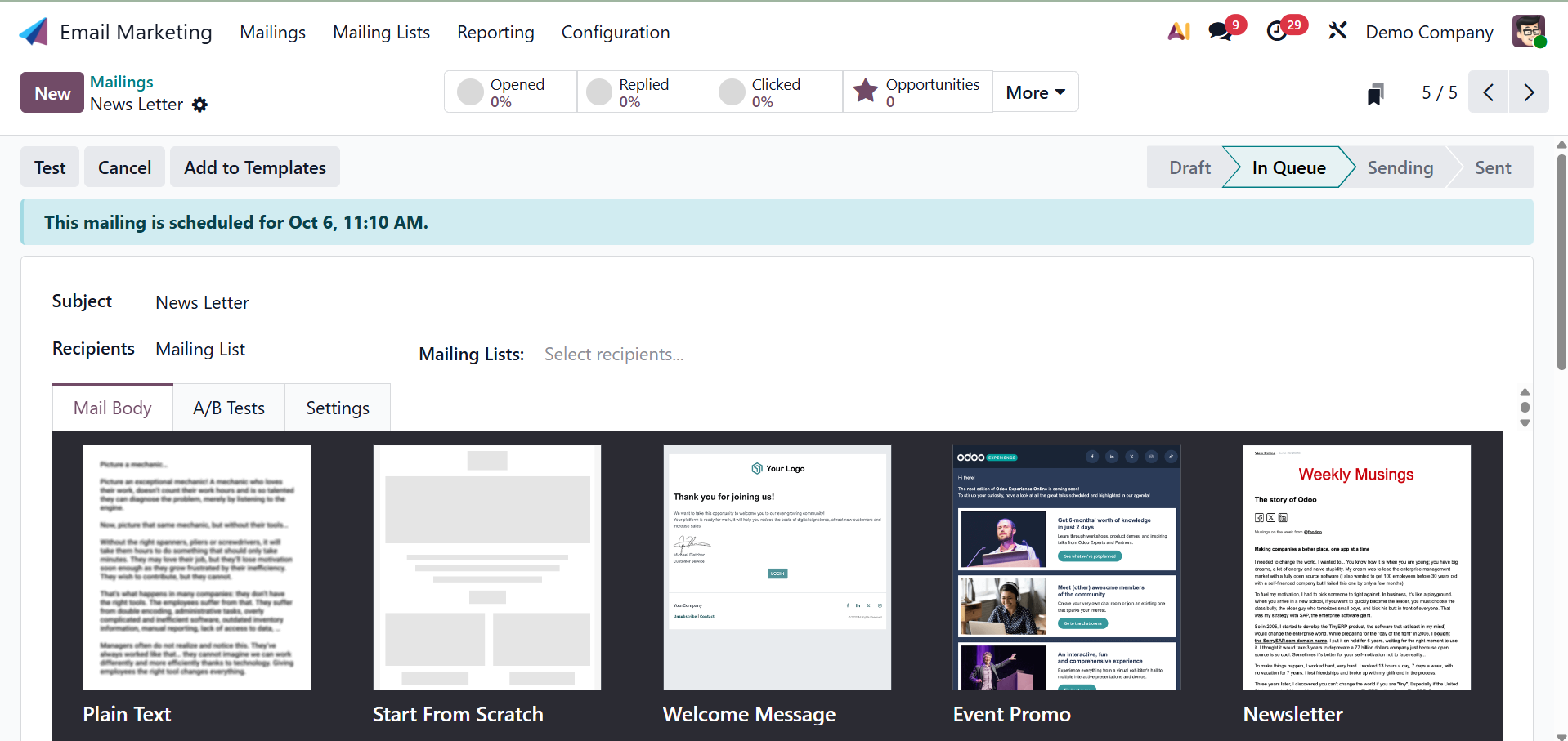Image resolution: width=1568 pixels, height=741 pixels.
Task: Click the Add to Templates button
Action: tap(255, 167)
